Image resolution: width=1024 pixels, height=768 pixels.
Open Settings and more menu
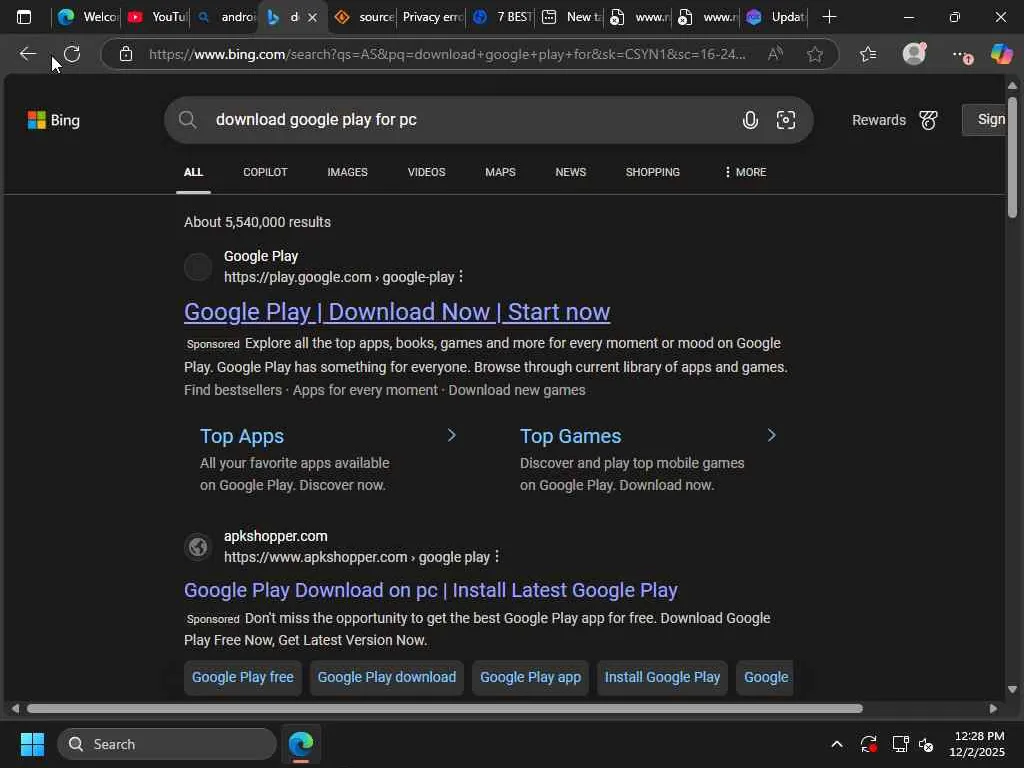(x=961, y=55)
